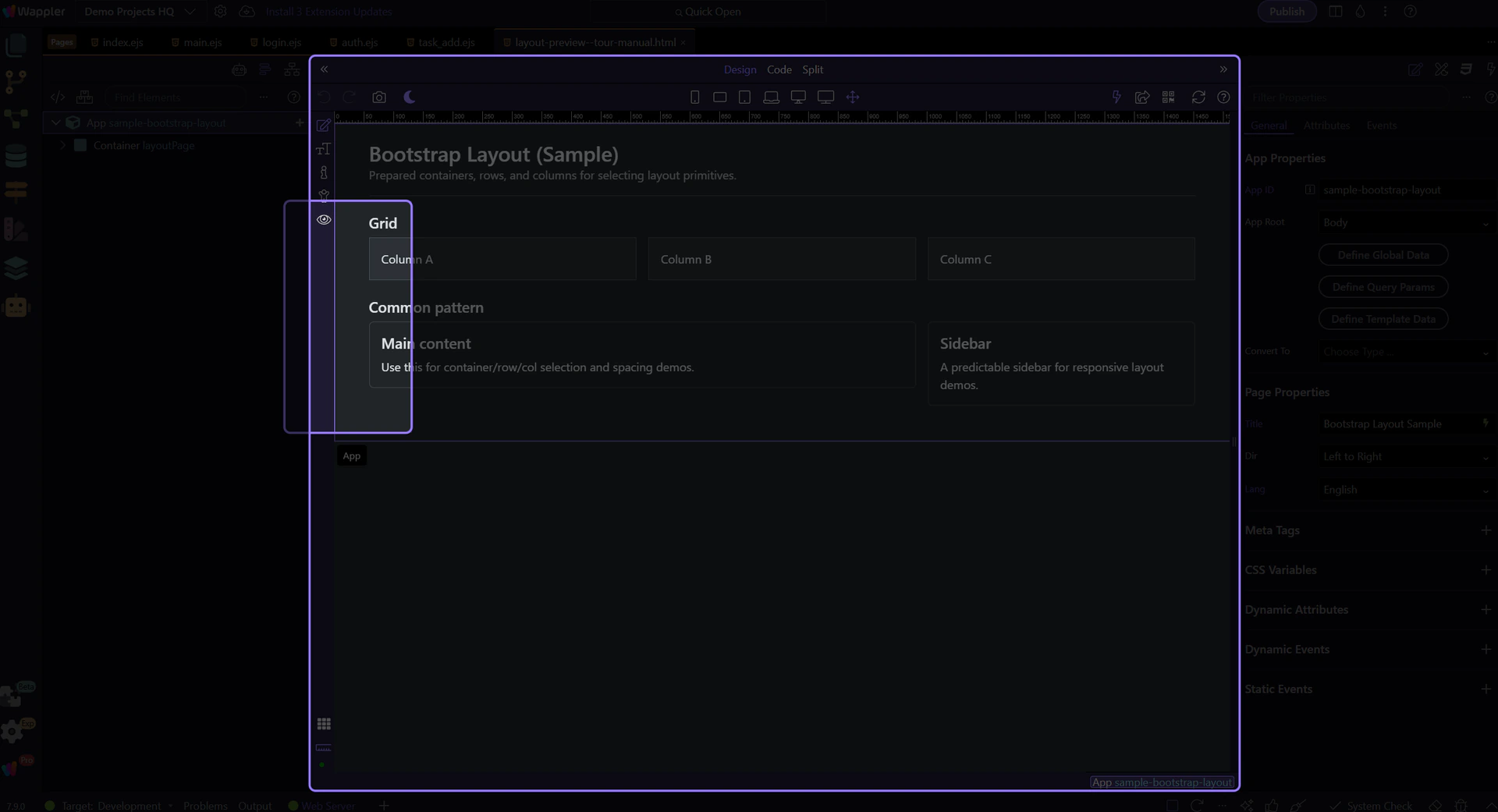Image resolution: width=1498 pixels, height=812 pixels.
Task: Click Define Global Data button
Action: [x=1383, y=255]
